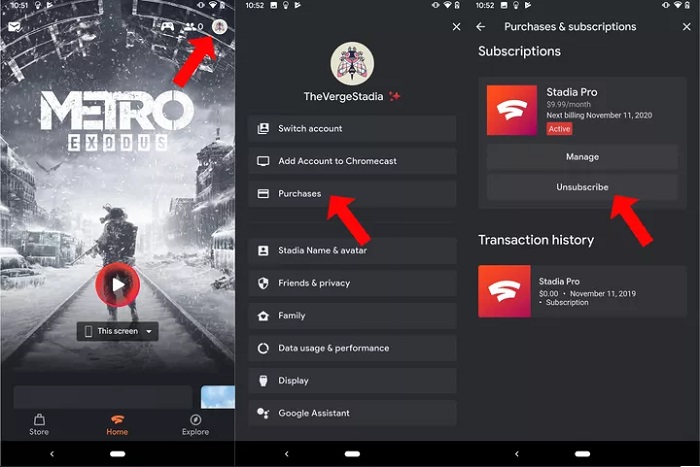Click the Manage button

(x=582, y=157)
